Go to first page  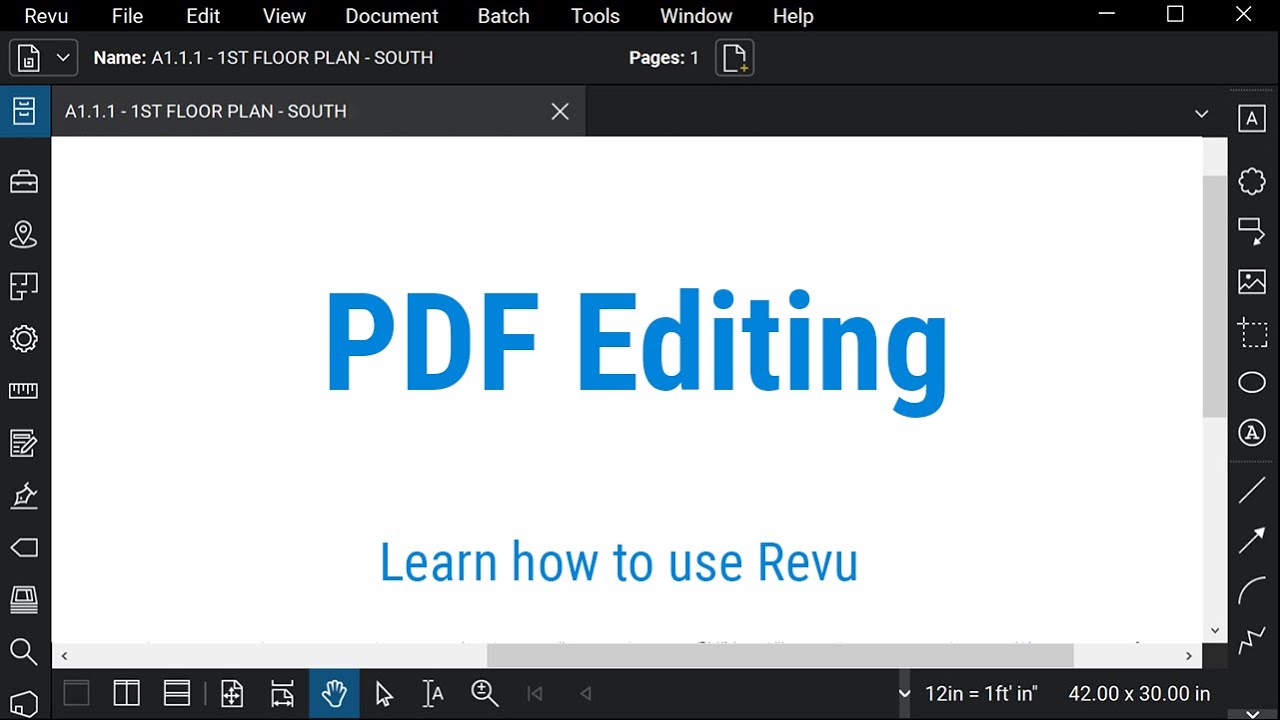535,693
